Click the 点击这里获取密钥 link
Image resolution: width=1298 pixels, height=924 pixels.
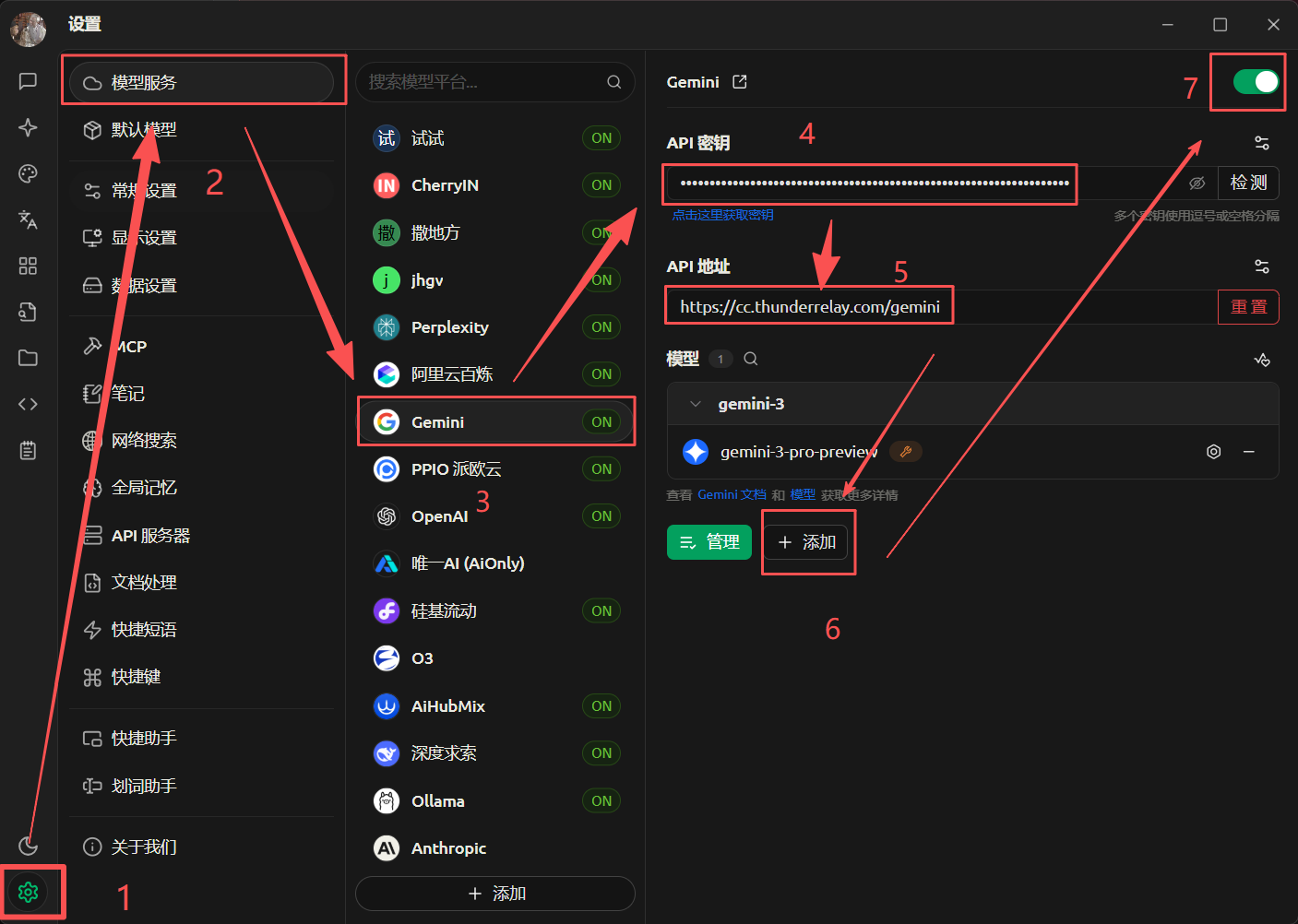[x=723, y=215]
